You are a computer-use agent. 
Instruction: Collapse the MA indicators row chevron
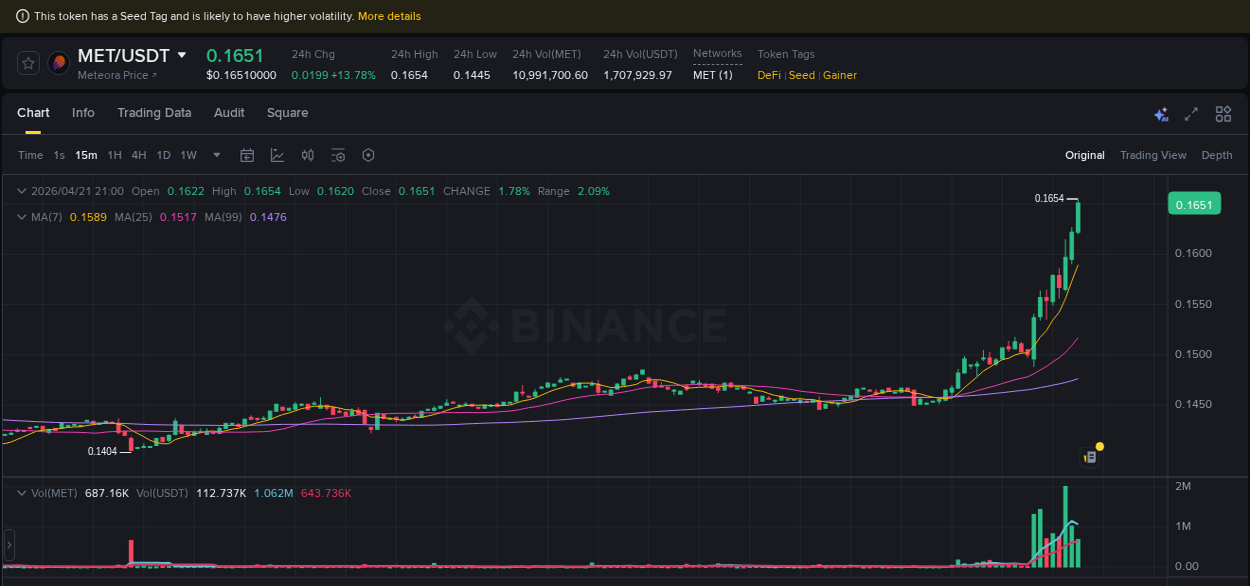pos(22,217)
